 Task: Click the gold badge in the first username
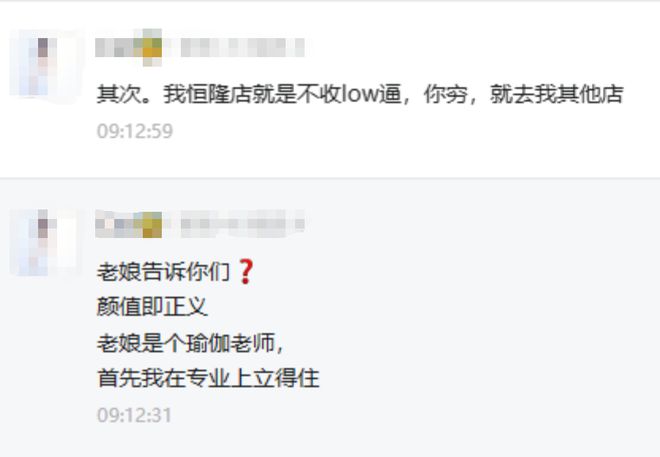pyautogui.click(x=152, y=48)
